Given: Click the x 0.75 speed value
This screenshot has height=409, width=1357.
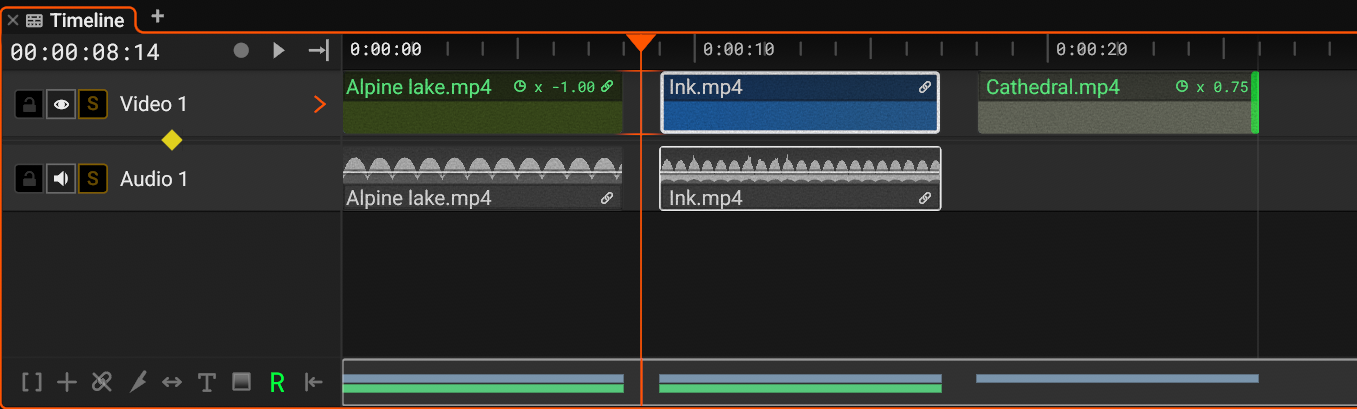Looking at the screenshot, I should click(x=1222, y=87).
